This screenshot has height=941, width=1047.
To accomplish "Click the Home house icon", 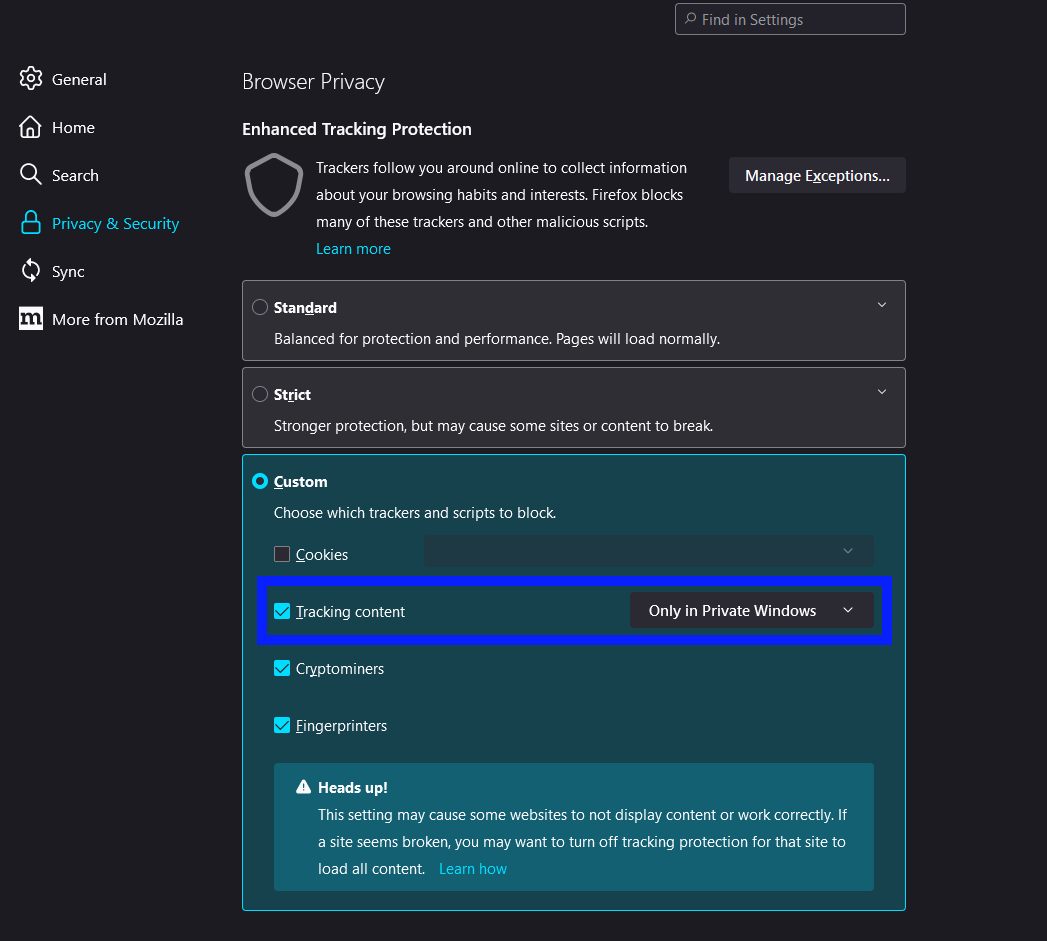I will click(x=31, y=127).
